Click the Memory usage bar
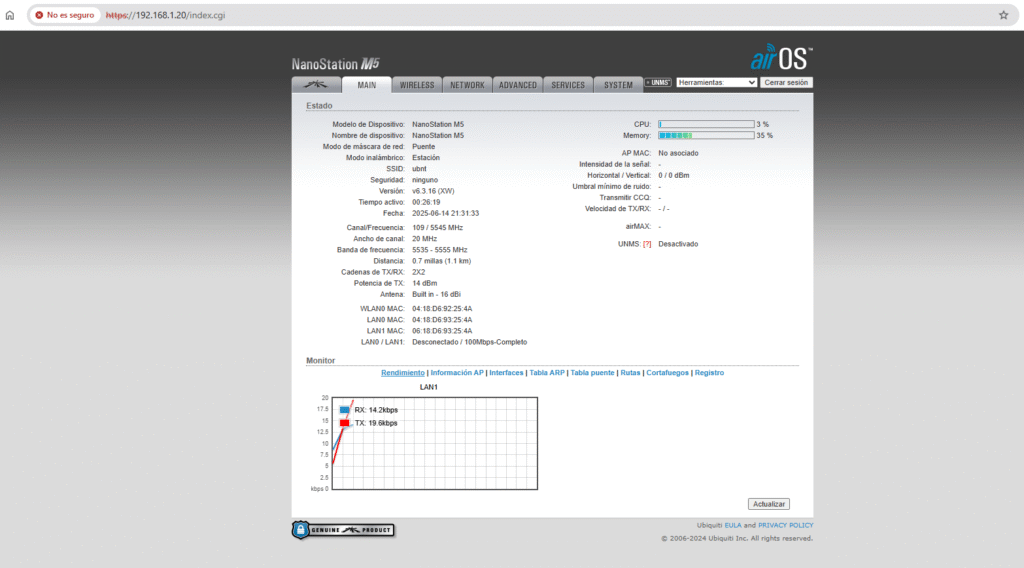Image resolution: width=1024 pixels, height=568 pixels. [706, 135]
